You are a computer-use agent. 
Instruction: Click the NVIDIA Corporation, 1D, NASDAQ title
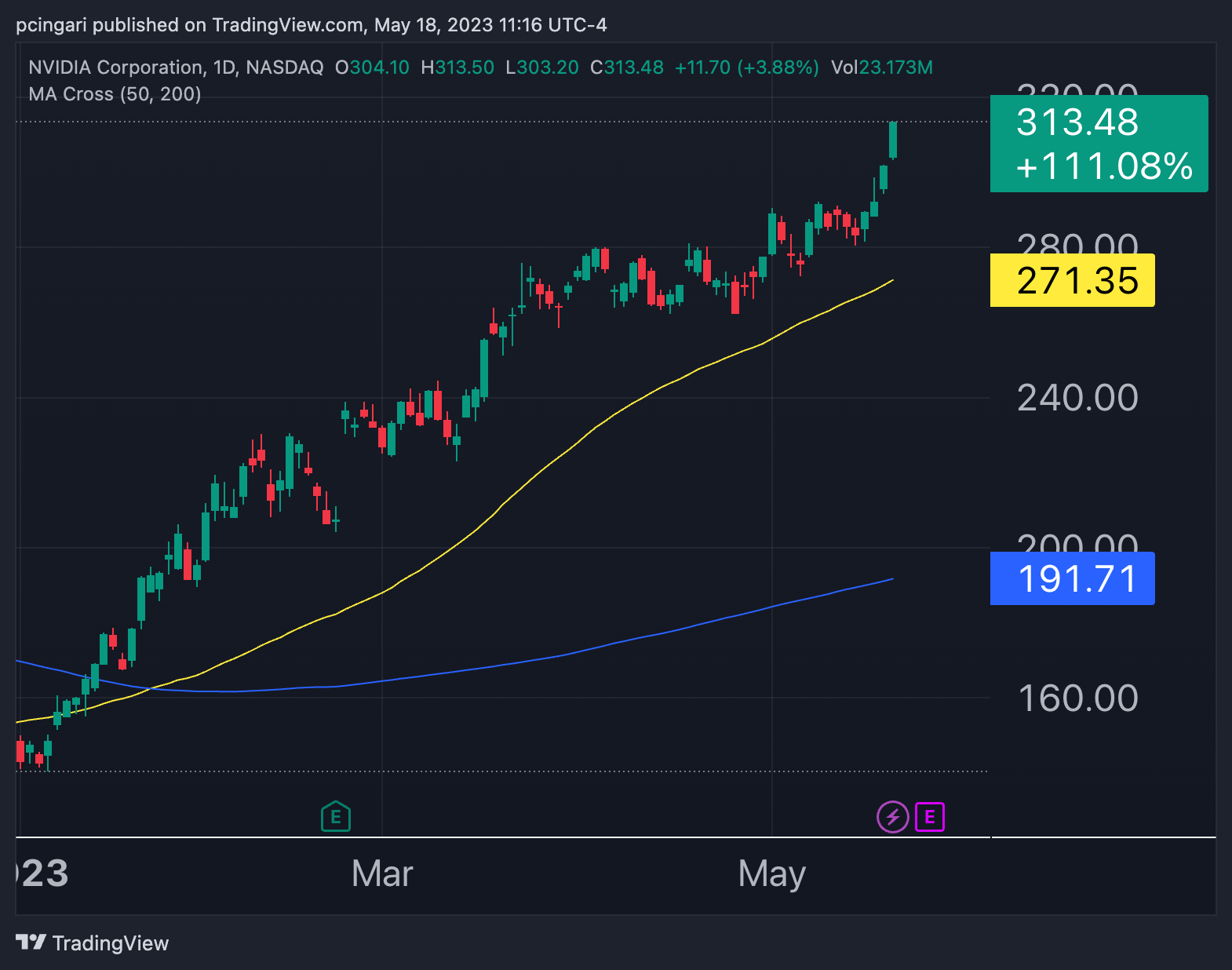[176, 67]
